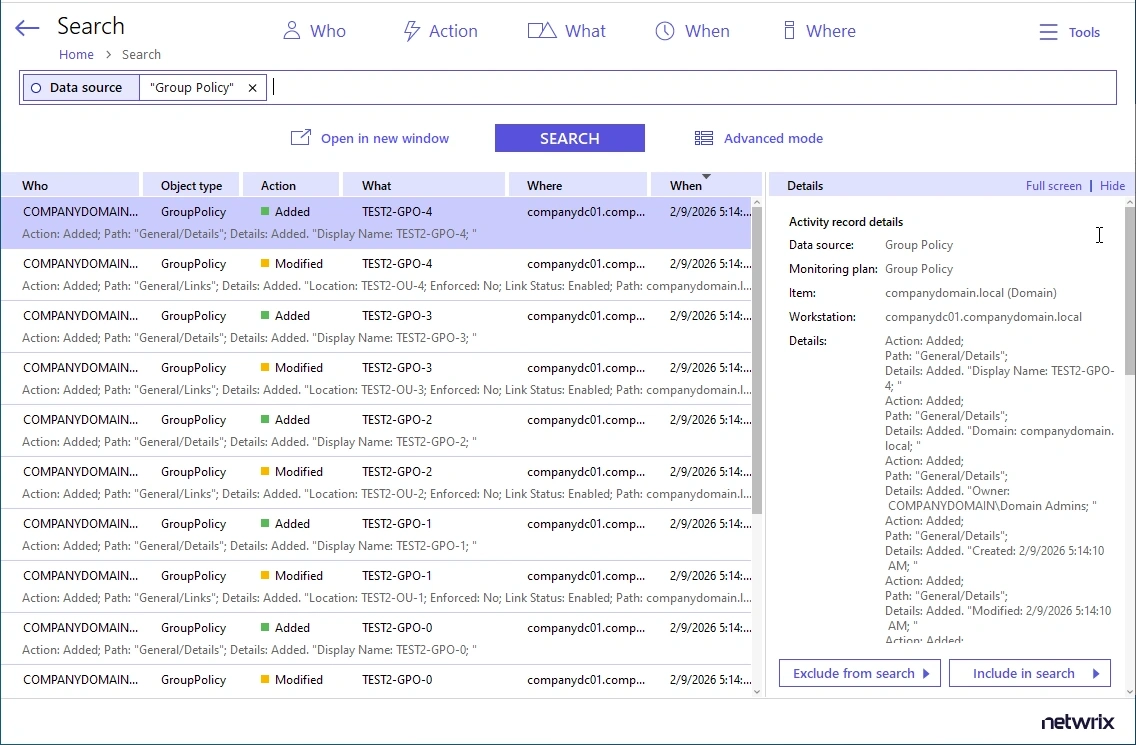Expand the Exclude from search menu
The image size is (1136, 745).
[x=860, y=673]
